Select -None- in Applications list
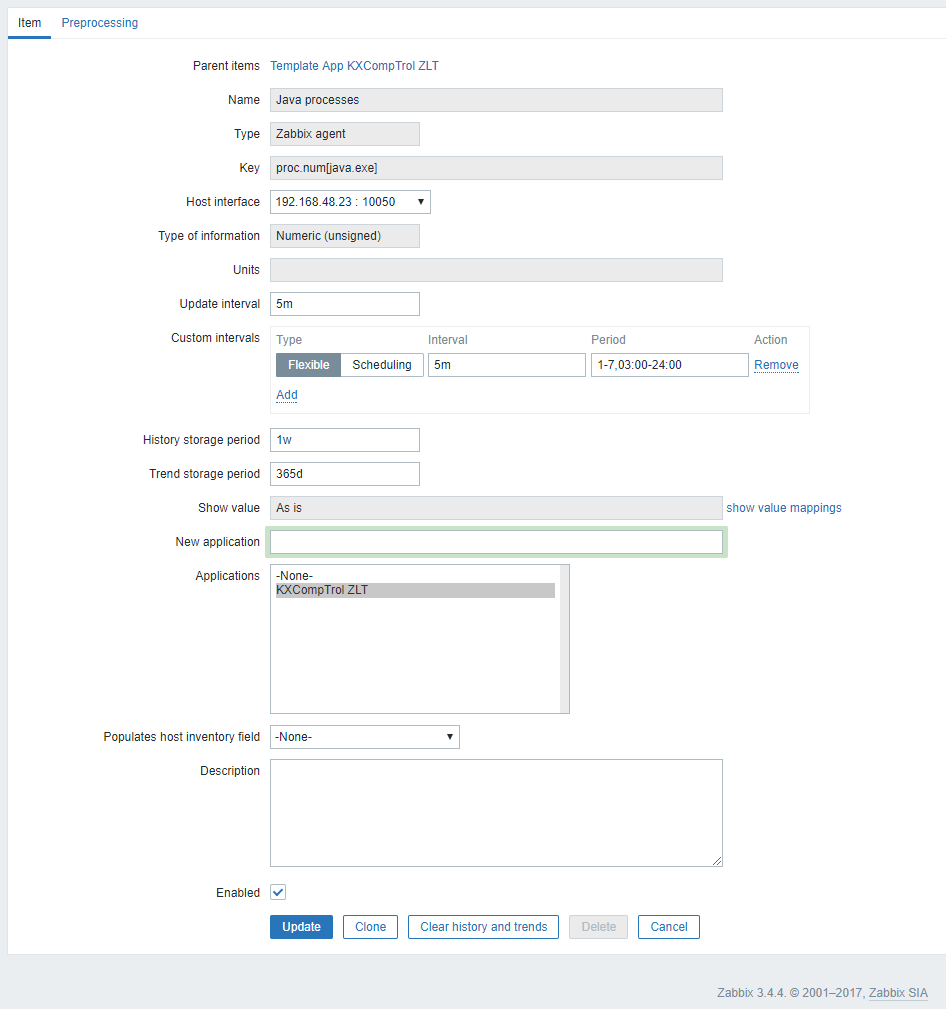946x1009 pixels. tap(295, 576)
